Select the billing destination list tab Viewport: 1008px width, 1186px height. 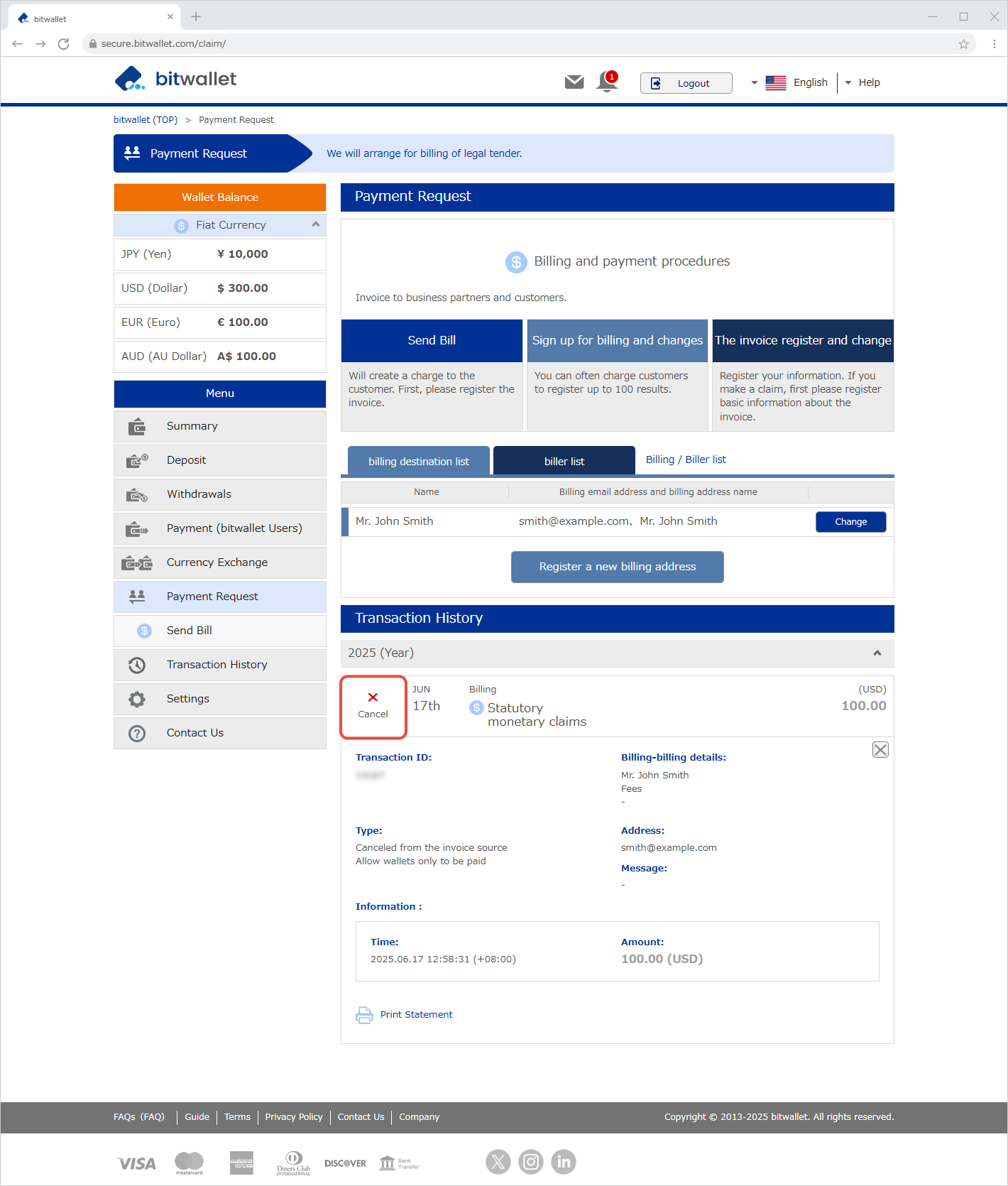[x=418, y=461]
